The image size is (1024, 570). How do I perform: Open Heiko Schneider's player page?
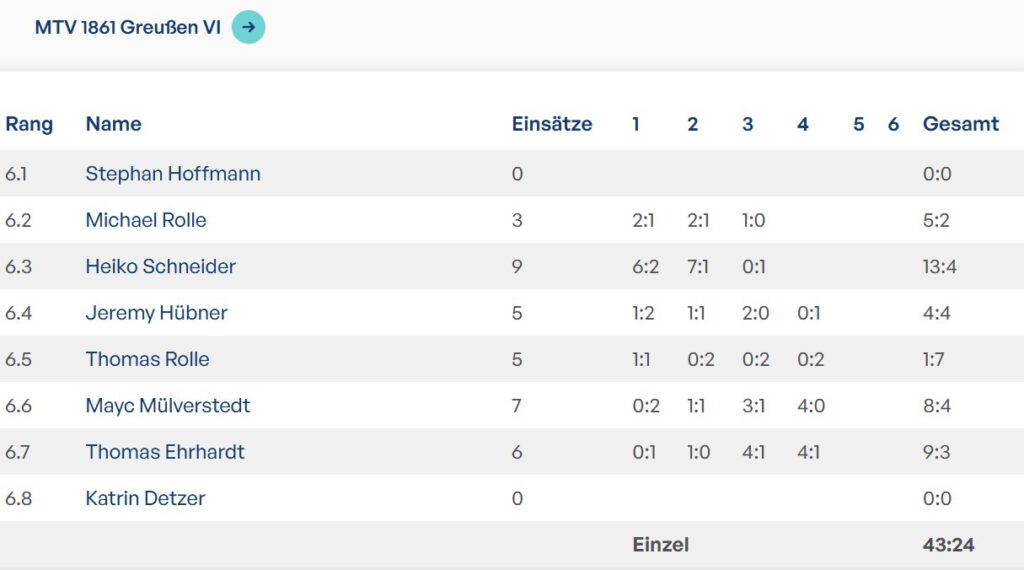click(161, 267)
